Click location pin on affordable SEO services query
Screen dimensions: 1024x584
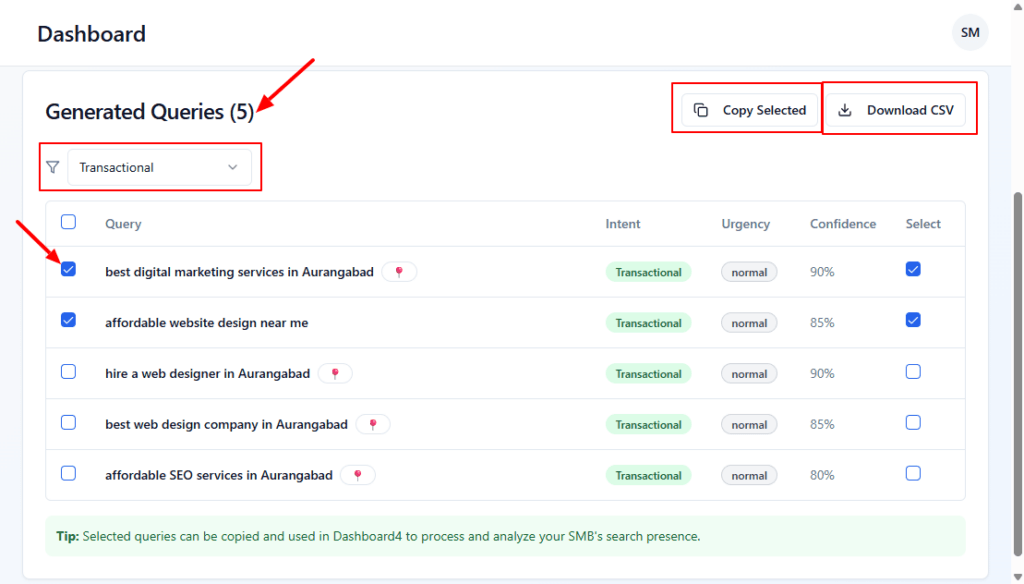(x=358, y=476)
